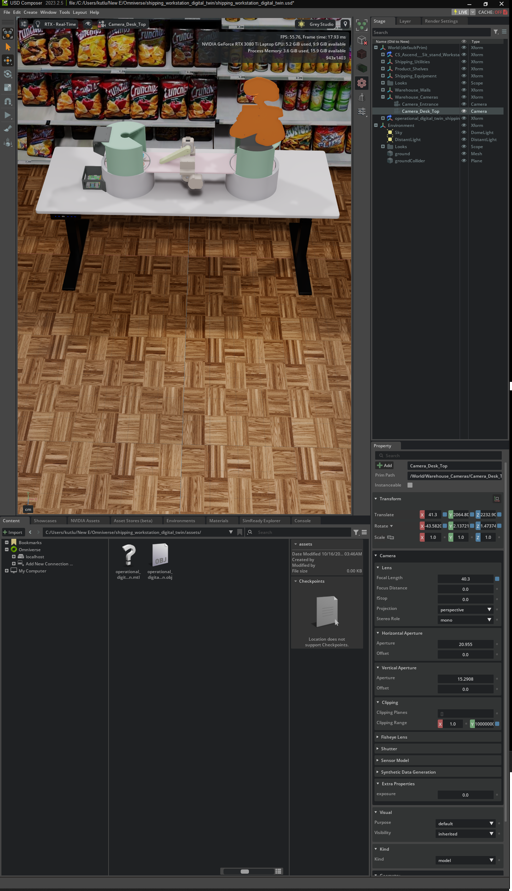This screenshot has height=891, width=512.
Task: Toggle the Instanceable checkbox
Action: pyautogui.click(x=410, y=485)
